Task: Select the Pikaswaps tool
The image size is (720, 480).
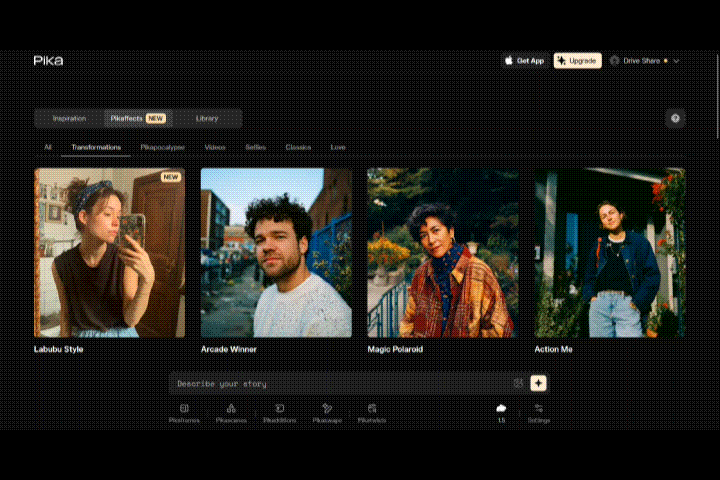Action: (327, 413)
